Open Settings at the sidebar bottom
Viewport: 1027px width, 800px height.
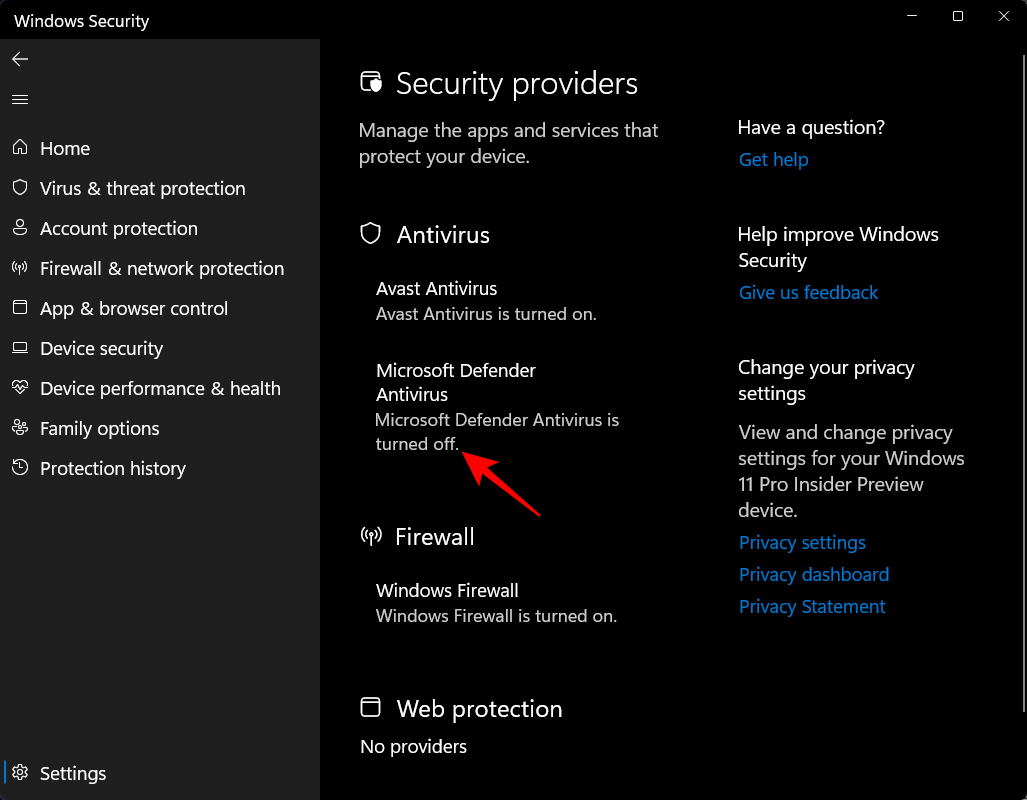point(72,773)
